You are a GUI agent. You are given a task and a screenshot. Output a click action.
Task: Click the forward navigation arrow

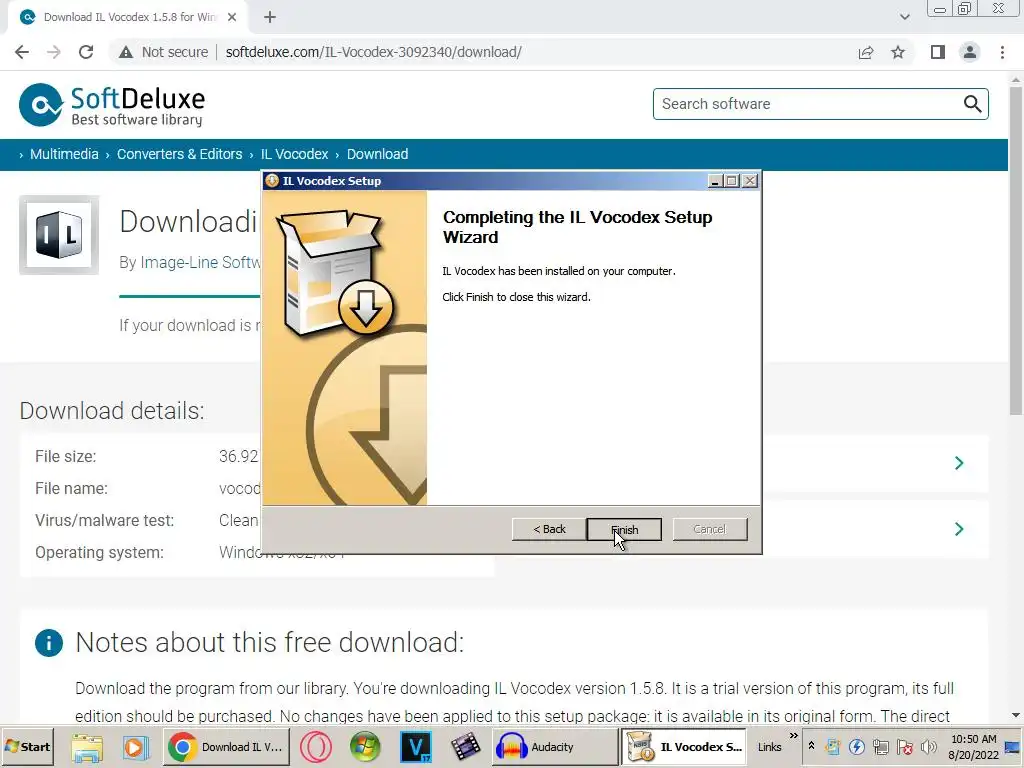point(54,52)
